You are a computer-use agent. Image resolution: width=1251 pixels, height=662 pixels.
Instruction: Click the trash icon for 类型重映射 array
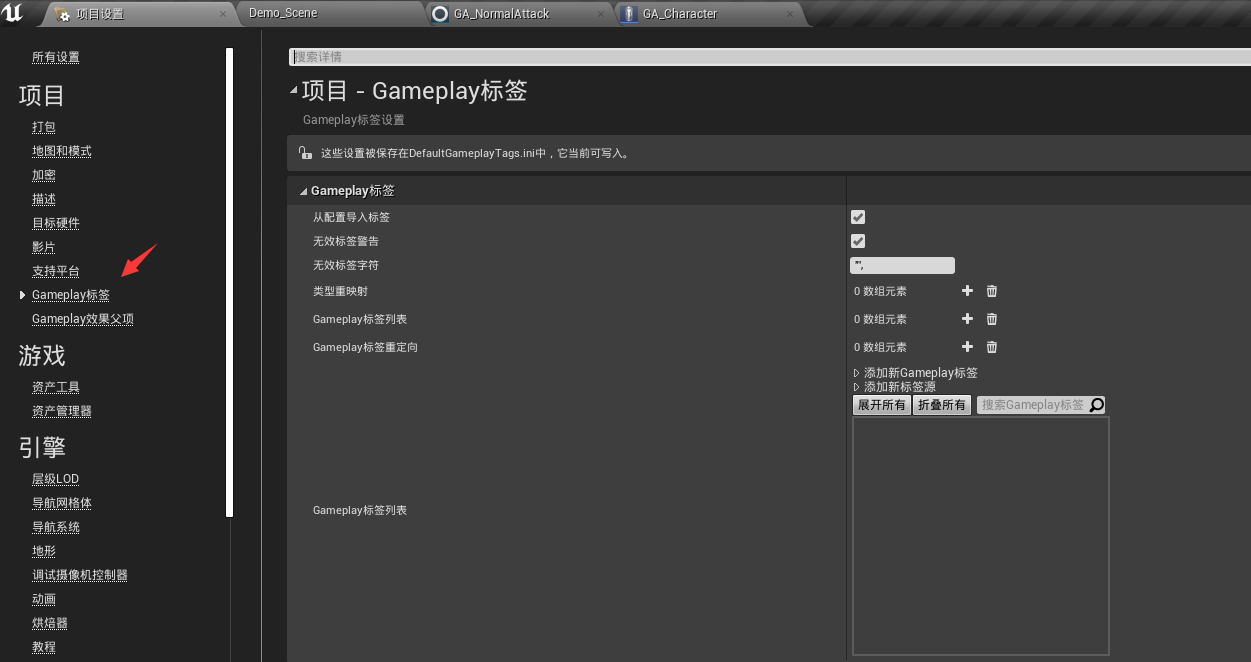[991, 290]
